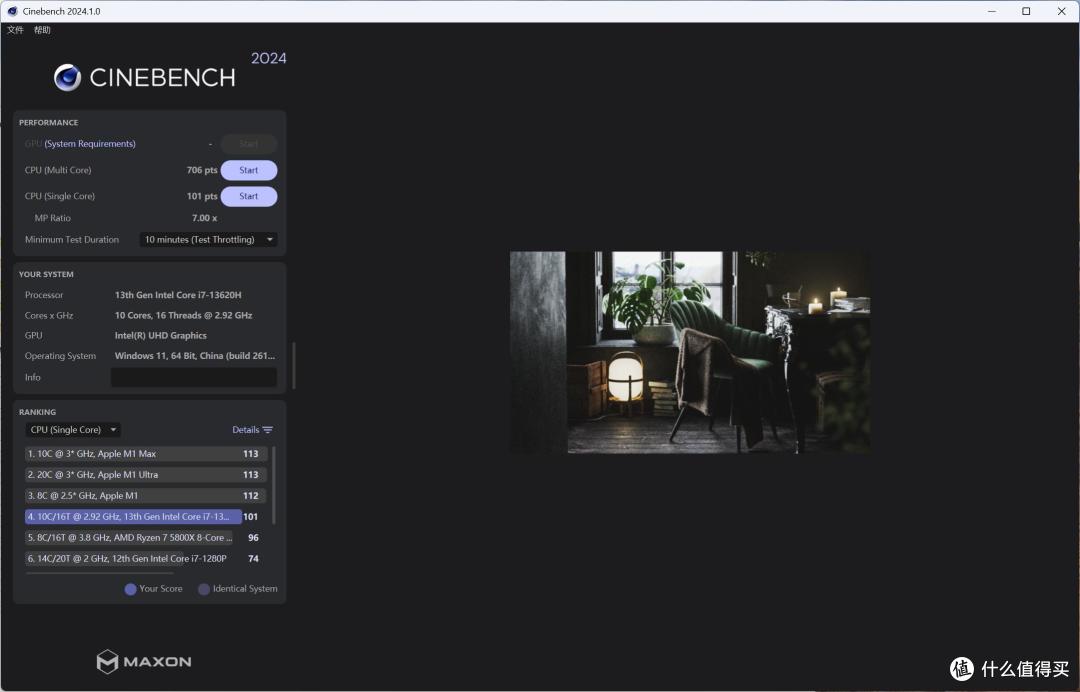Click the MP Ratio value 7.00 x
The height and width of the screenshot is (692, 1080).
pos(205,218)
